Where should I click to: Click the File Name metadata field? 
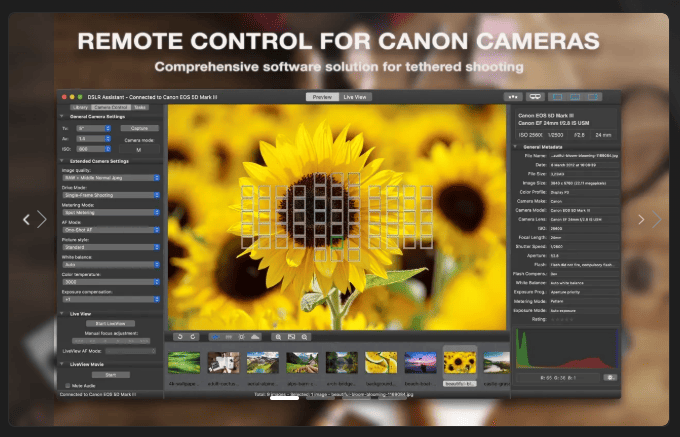click(x=584, y=156)
